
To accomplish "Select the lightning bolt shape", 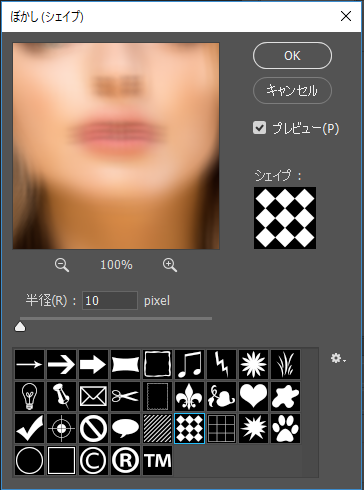I will [x=221, y=364].
